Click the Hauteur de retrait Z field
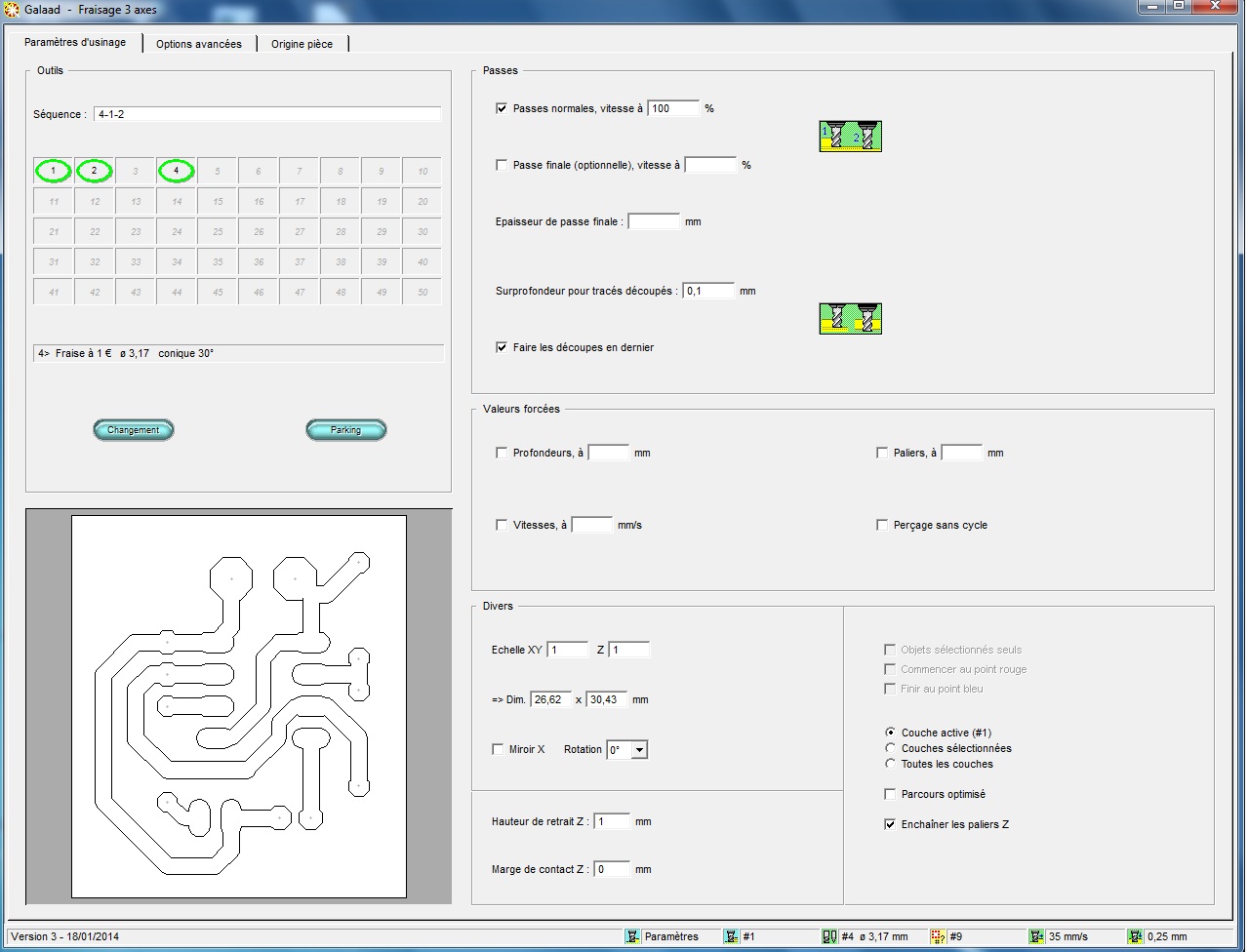The width and height of the screenshot is (1249, 952). coord(612,821)
